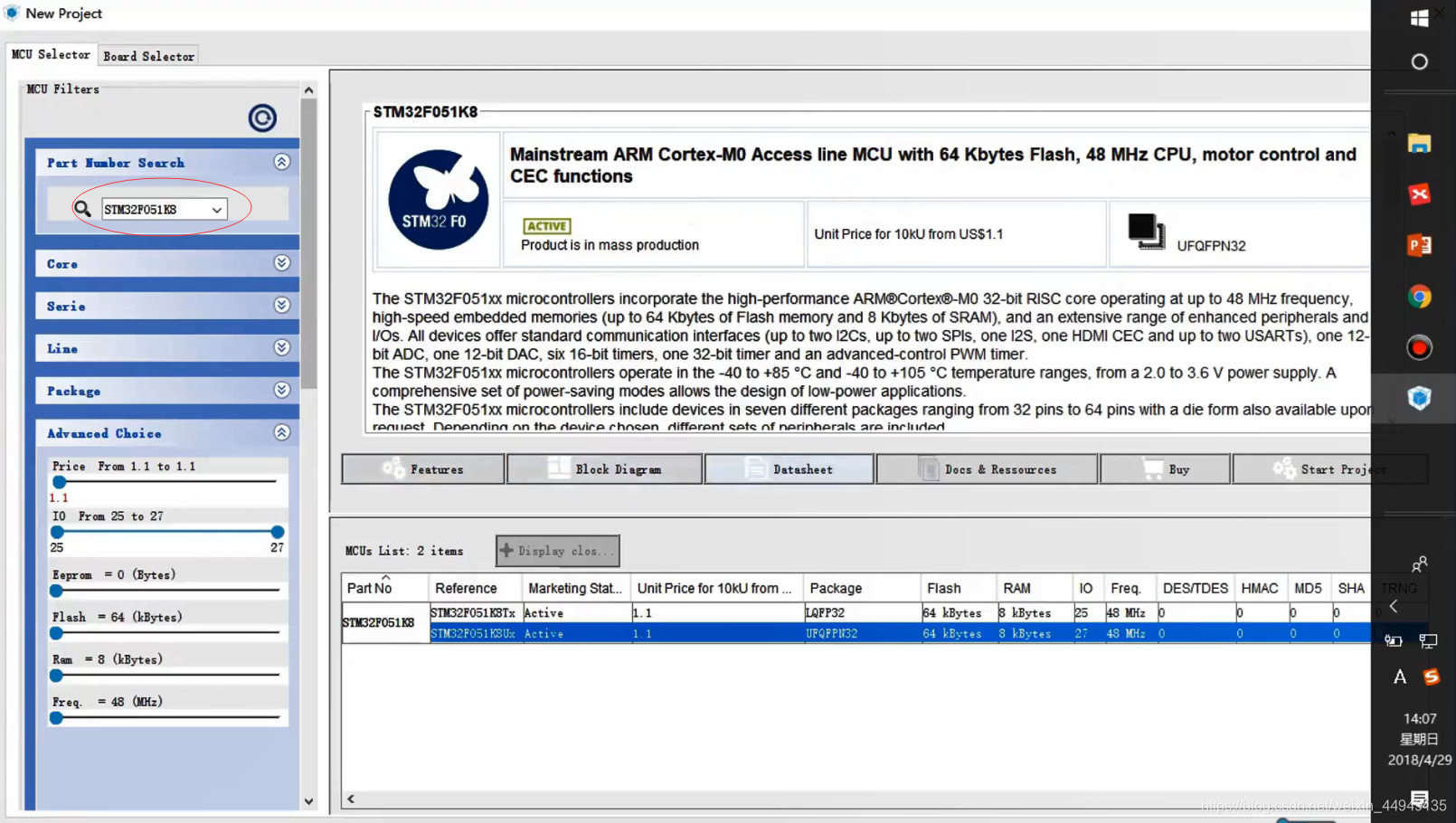
Task: Expand the Serie filter section
Action: [282, 306]
